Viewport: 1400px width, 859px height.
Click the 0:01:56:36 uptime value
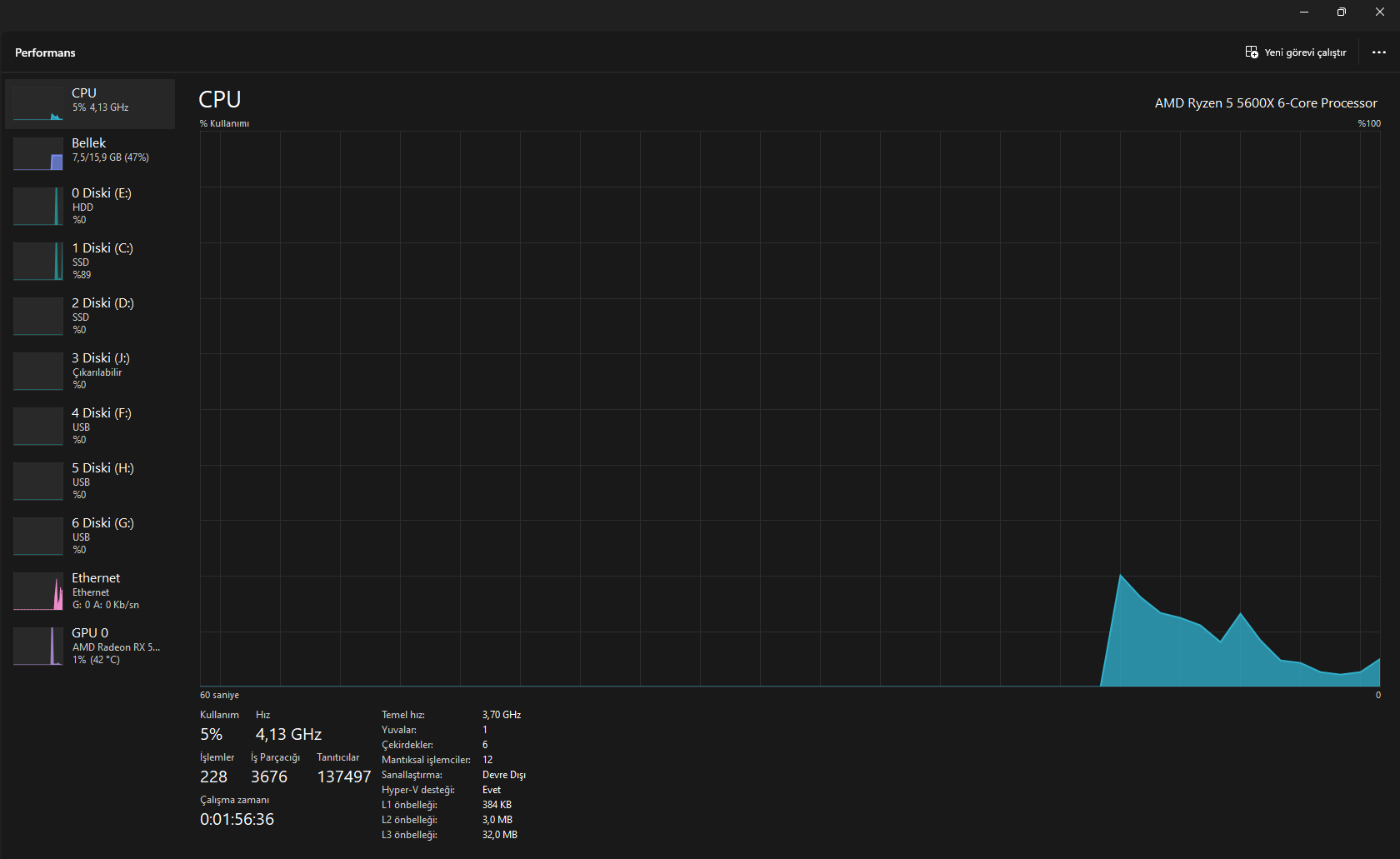[x=237, y=819]
